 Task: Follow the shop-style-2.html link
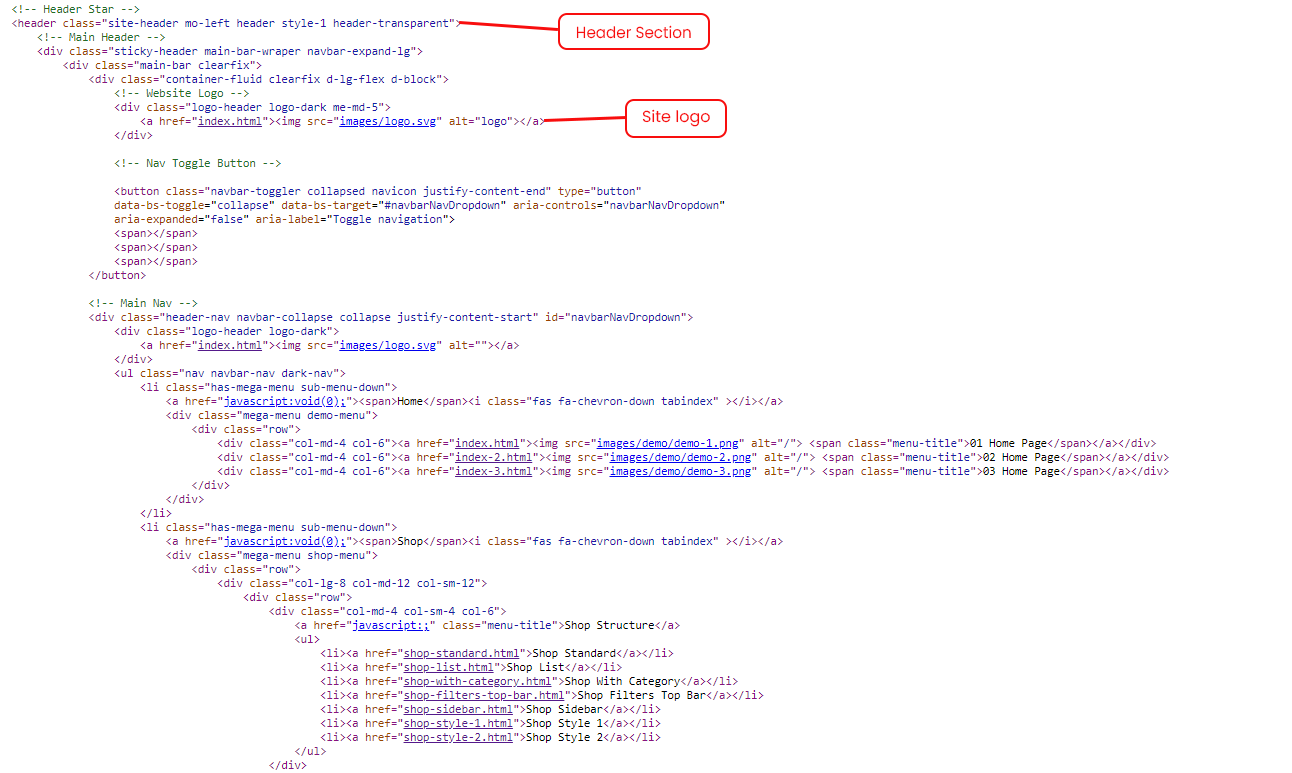tap(458, 737)
